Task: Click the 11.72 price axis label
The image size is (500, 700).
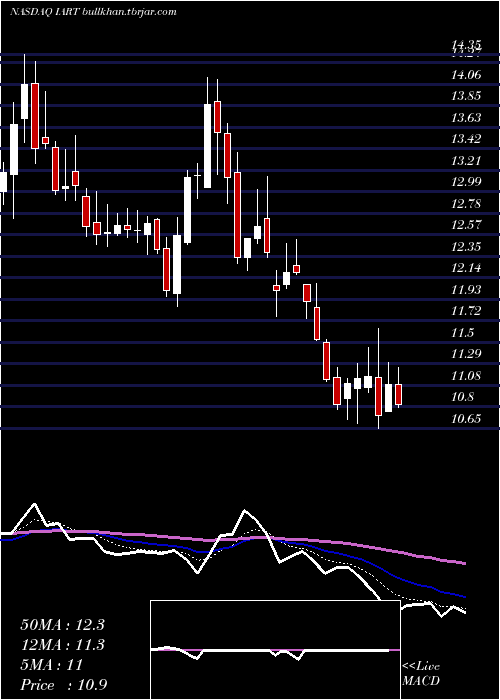Action: tap(466, 311)
